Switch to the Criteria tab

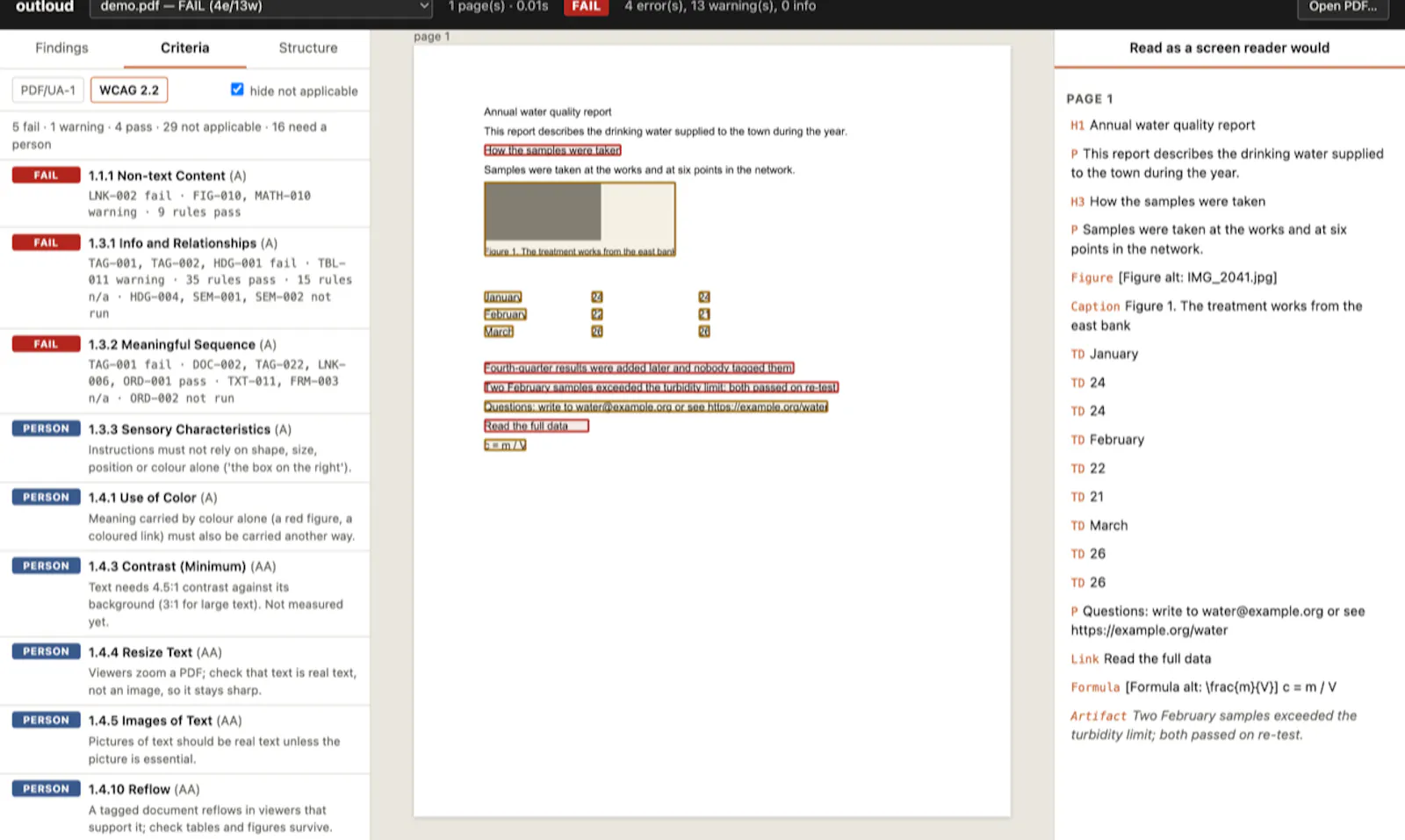coord(184,48)
